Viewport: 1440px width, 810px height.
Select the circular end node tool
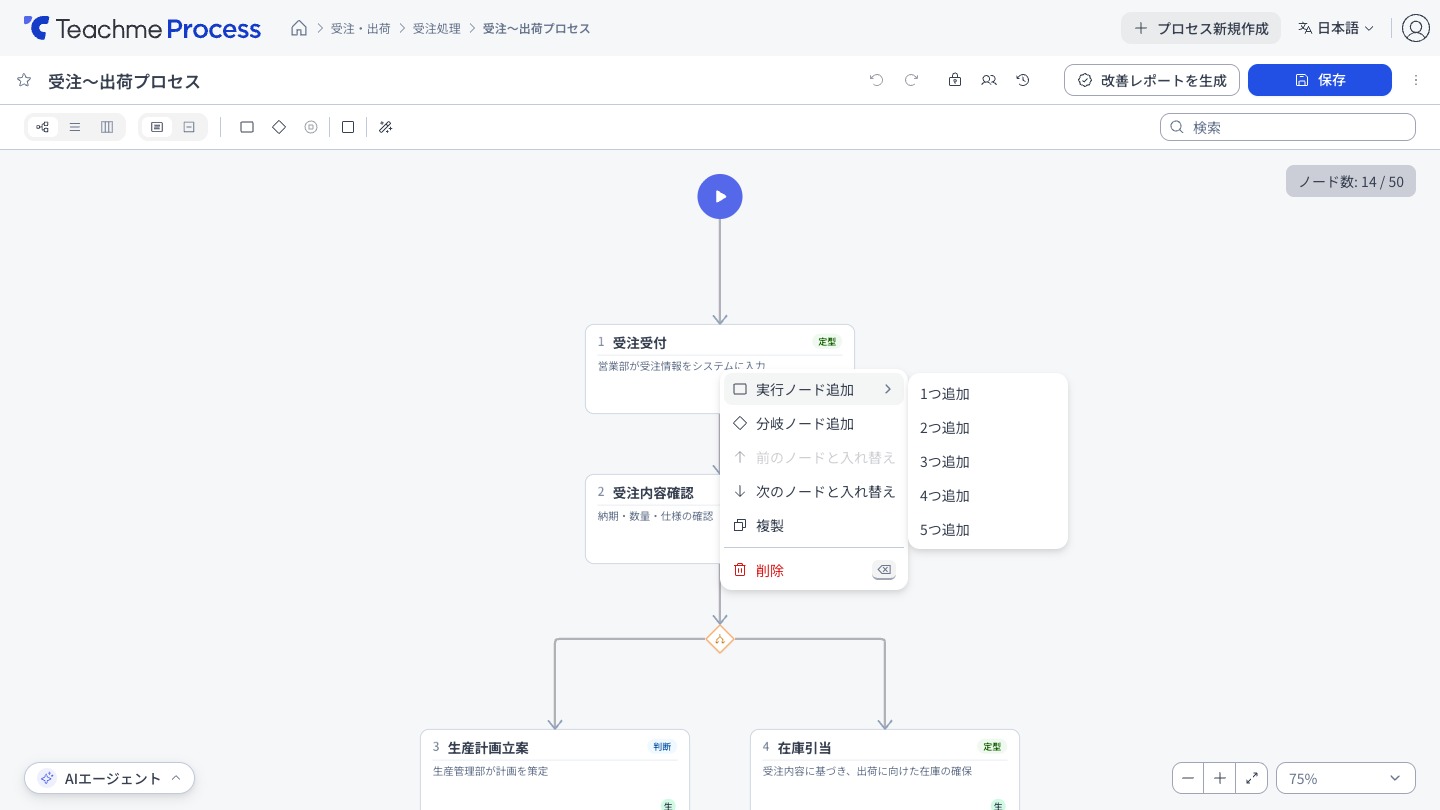[x=311, y=127]
